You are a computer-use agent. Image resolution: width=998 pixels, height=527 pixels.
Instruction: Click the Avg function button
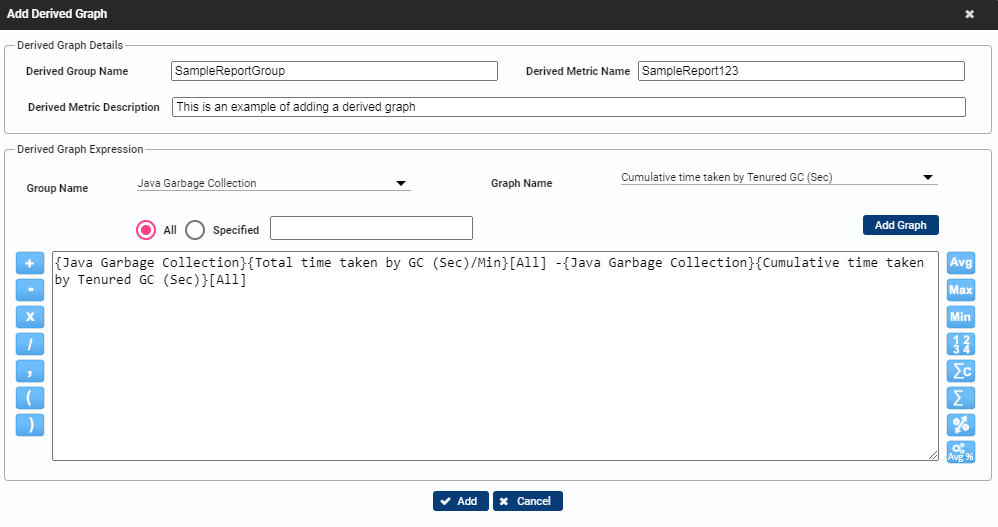pyautogui.click(x=960, y=263)
